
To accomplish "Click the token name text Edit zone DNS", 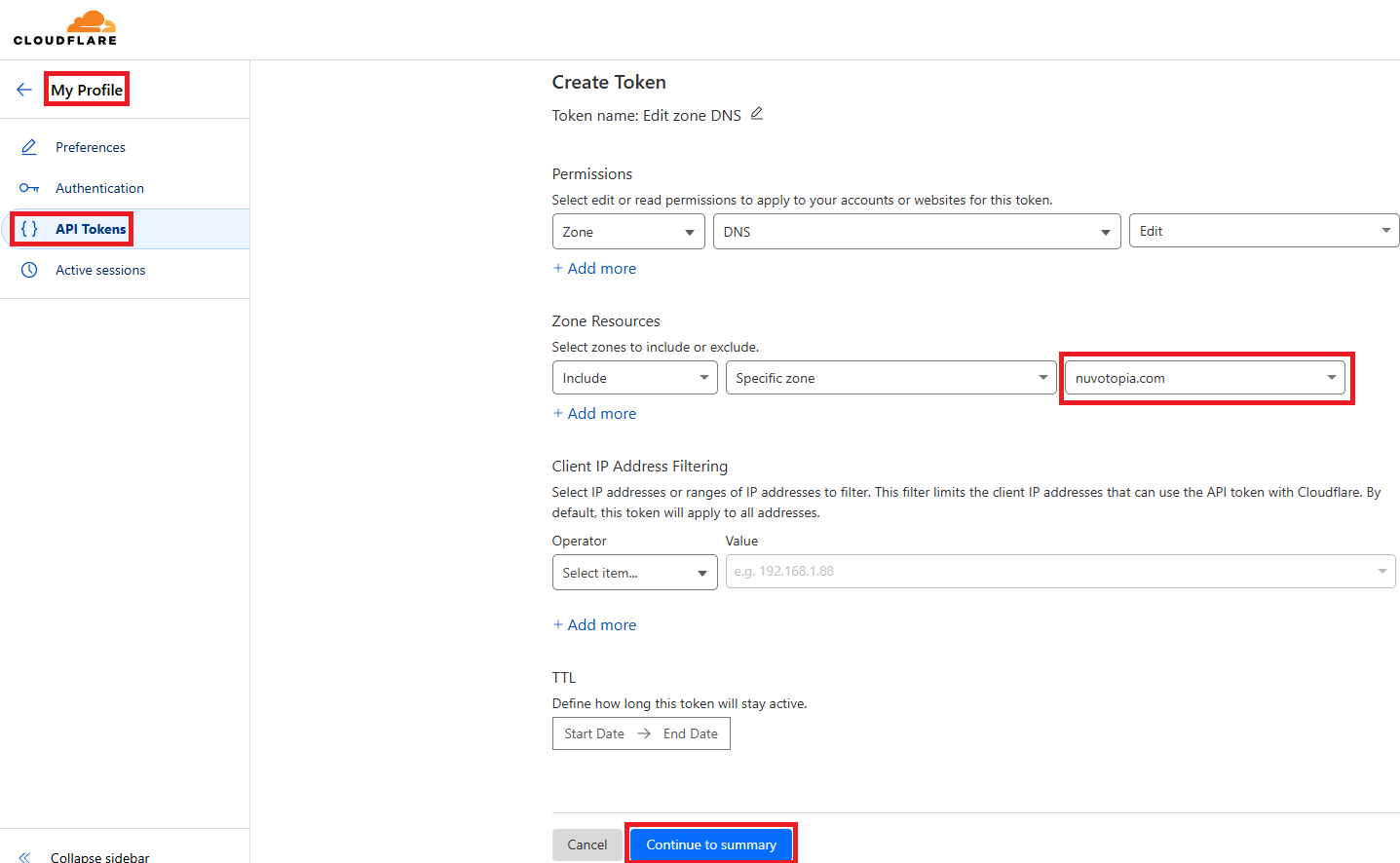I will click(692, 115).
